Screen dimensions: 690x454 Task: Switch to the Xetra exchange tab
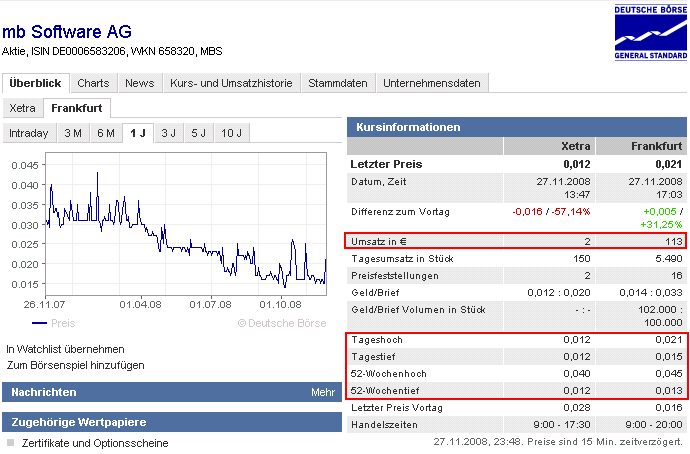point(23,108)
